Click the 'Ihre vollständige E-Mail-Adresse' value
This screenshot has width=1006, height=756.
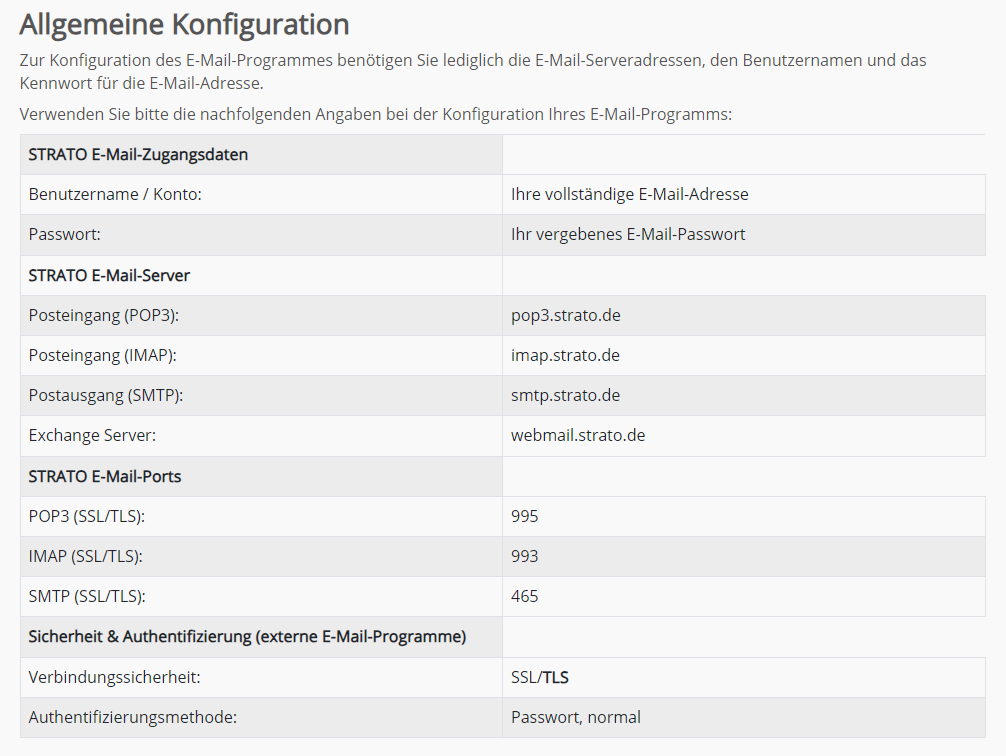629,194
